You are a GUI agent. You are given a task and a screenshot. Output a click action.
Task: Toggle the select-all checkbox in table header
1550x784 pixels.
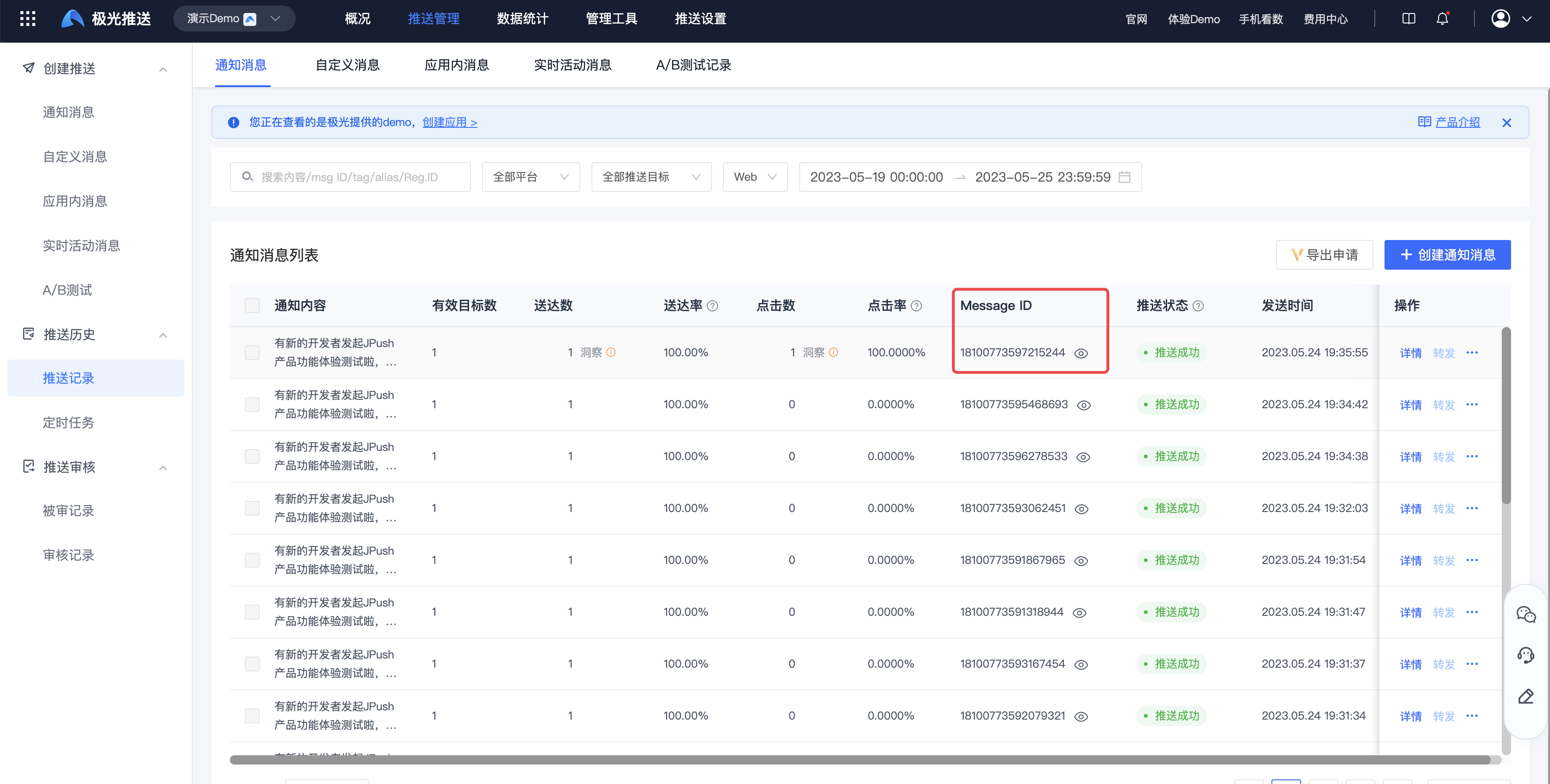[252, 306]
